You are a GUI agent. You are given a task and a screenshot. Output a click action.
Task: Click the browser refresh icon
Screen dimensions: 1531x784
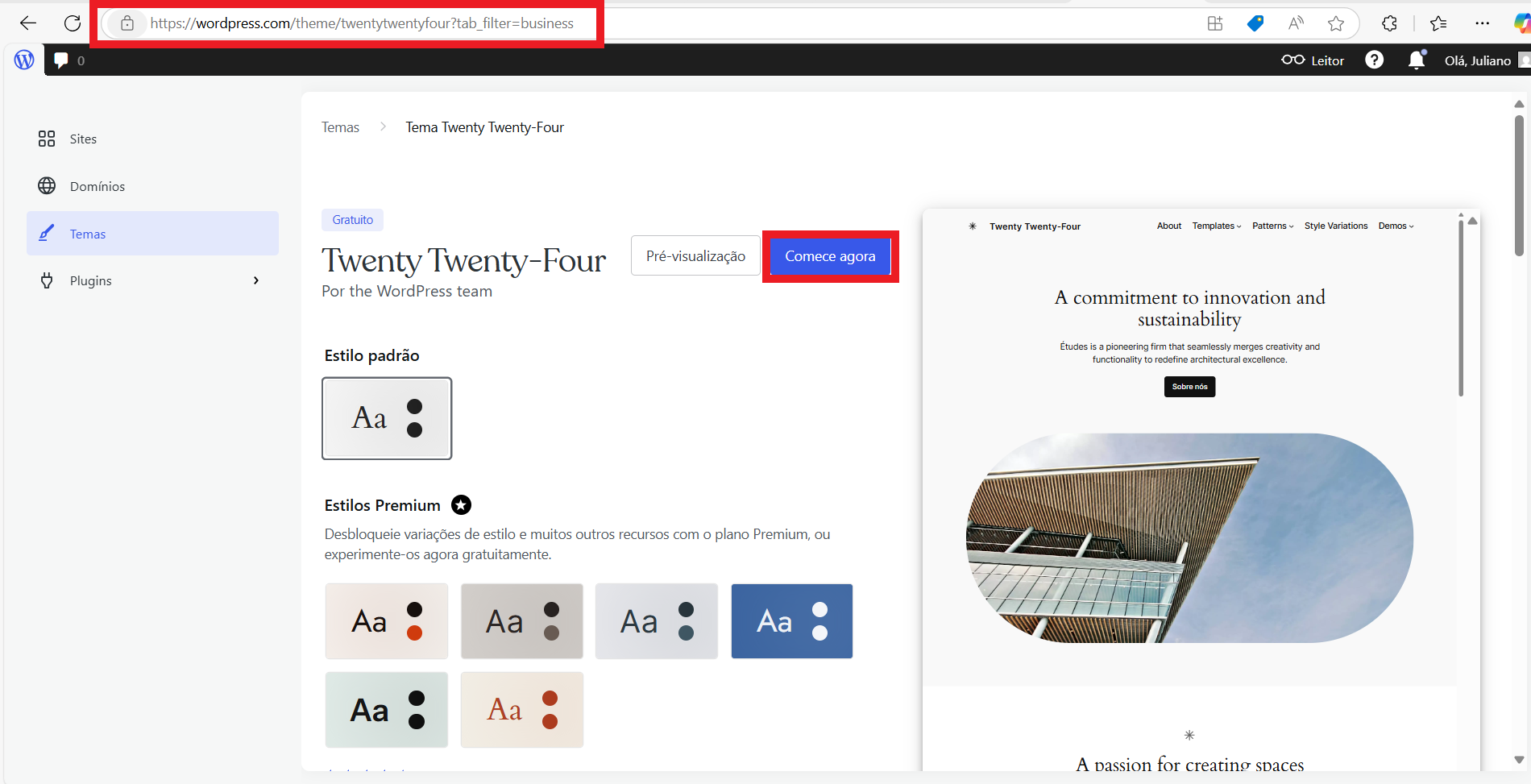73,23
